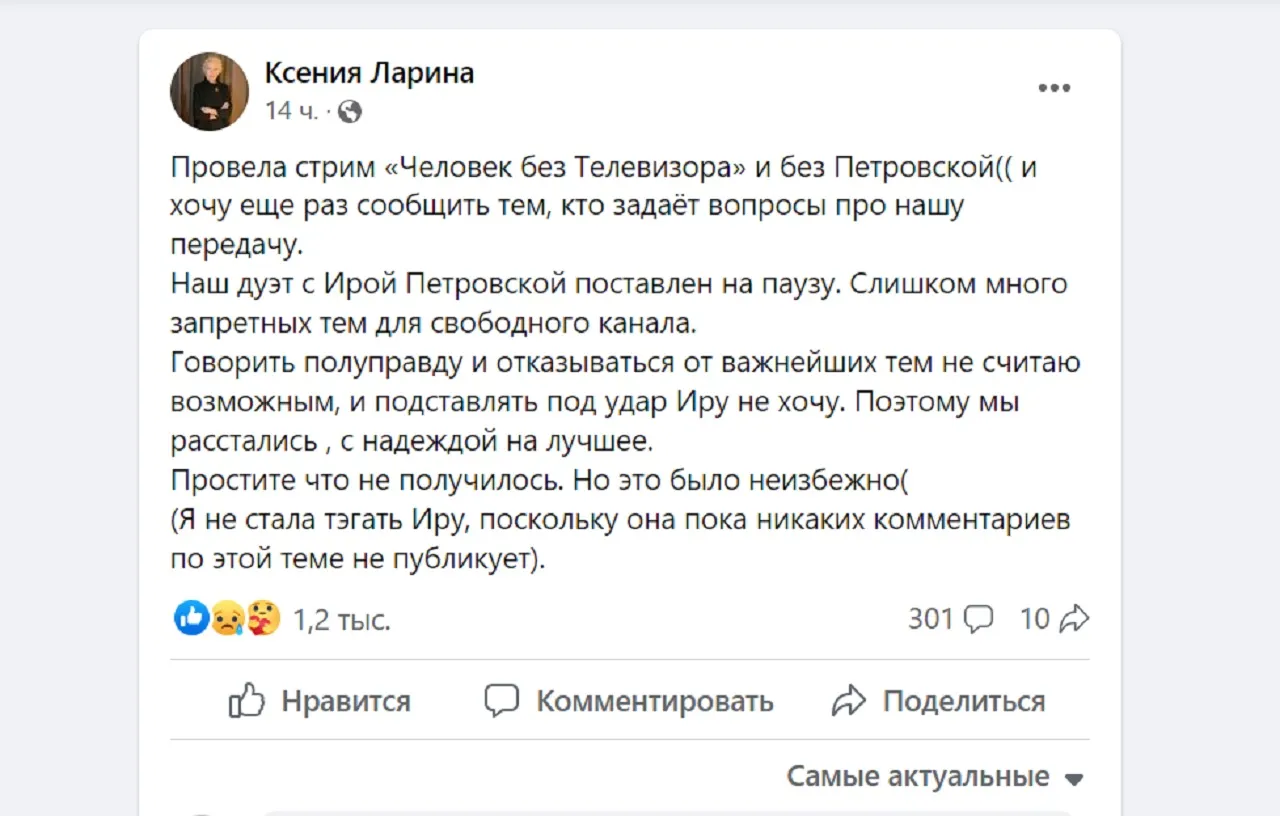Click the thumbs-up icon beside Нравится
The image size is (1280, 816).
pyautogui.click(x=247, y=701)
